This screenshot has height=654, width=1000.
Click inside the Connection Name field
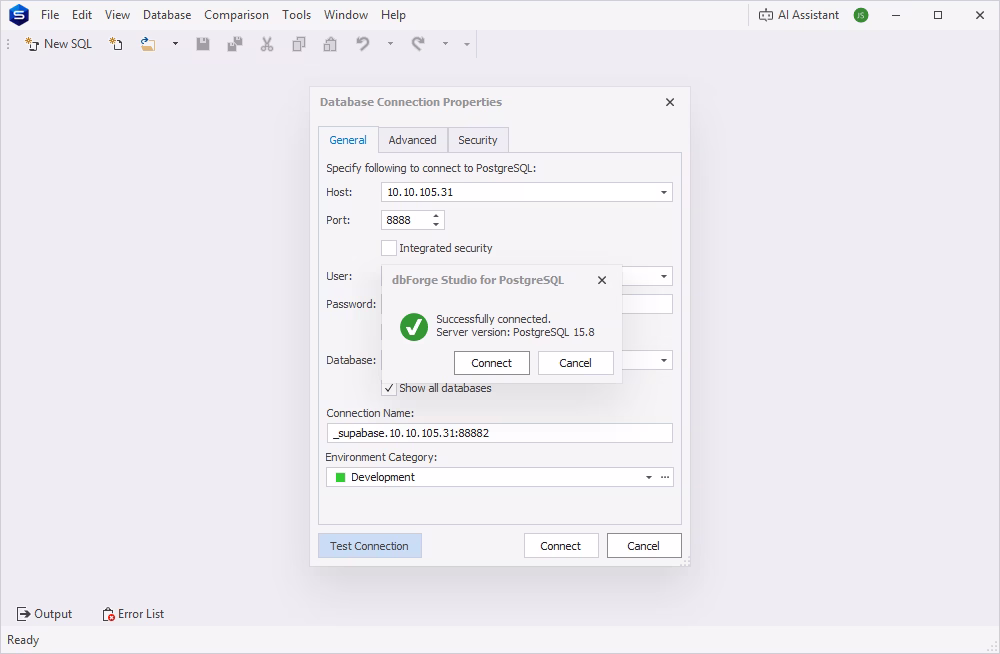pos(500,432)
